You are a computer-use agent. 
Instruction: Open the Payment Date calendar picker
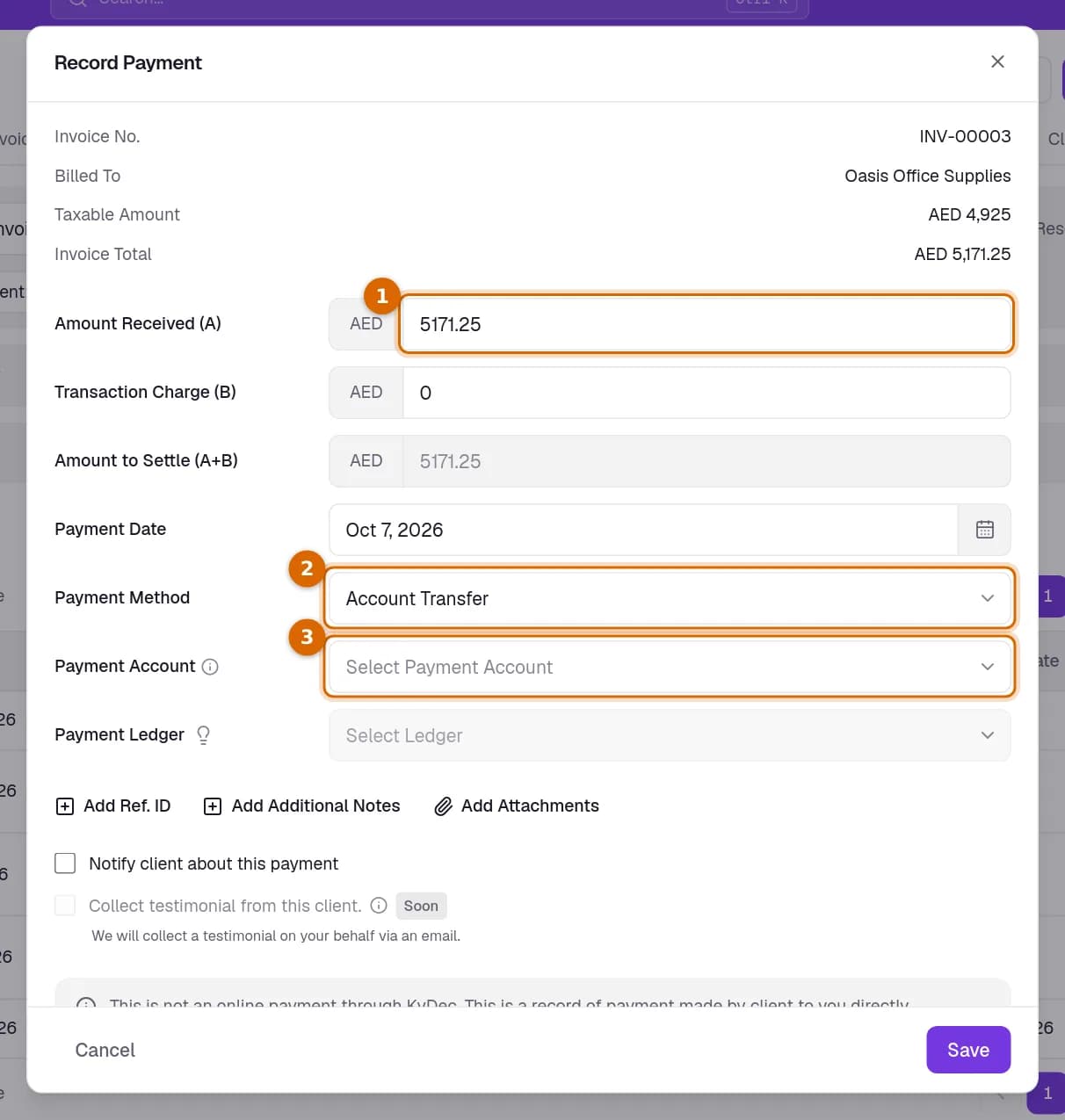point(984,530)
